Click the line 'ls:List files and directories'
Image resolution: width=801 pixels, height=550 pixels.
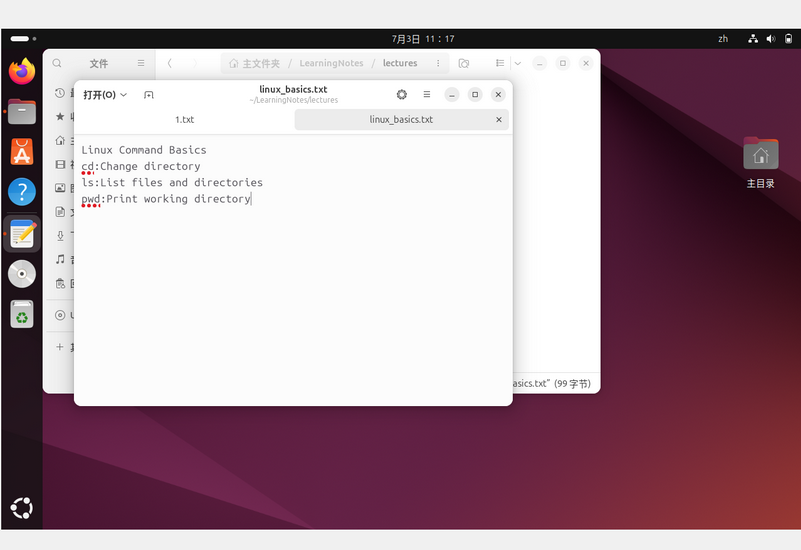click(x=172, y=183)
